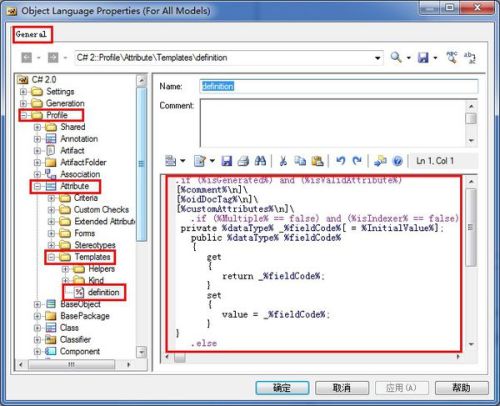
Task: Click the code editor vertical scrollbar
Action: point(471,263)
